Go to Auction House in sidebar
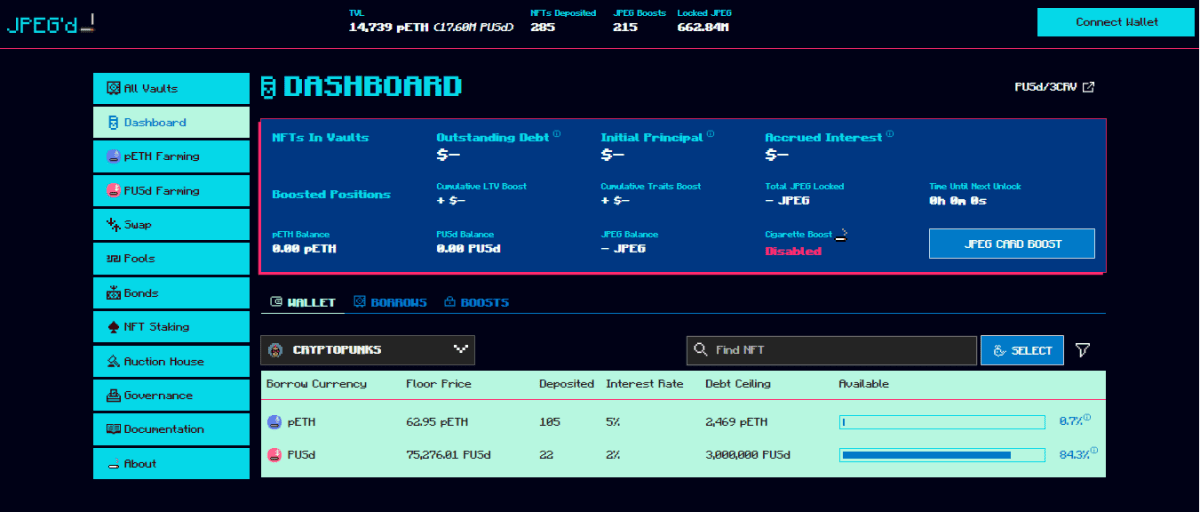The image size is (1200, 512). pyautogui.click(x=170, y=361)
